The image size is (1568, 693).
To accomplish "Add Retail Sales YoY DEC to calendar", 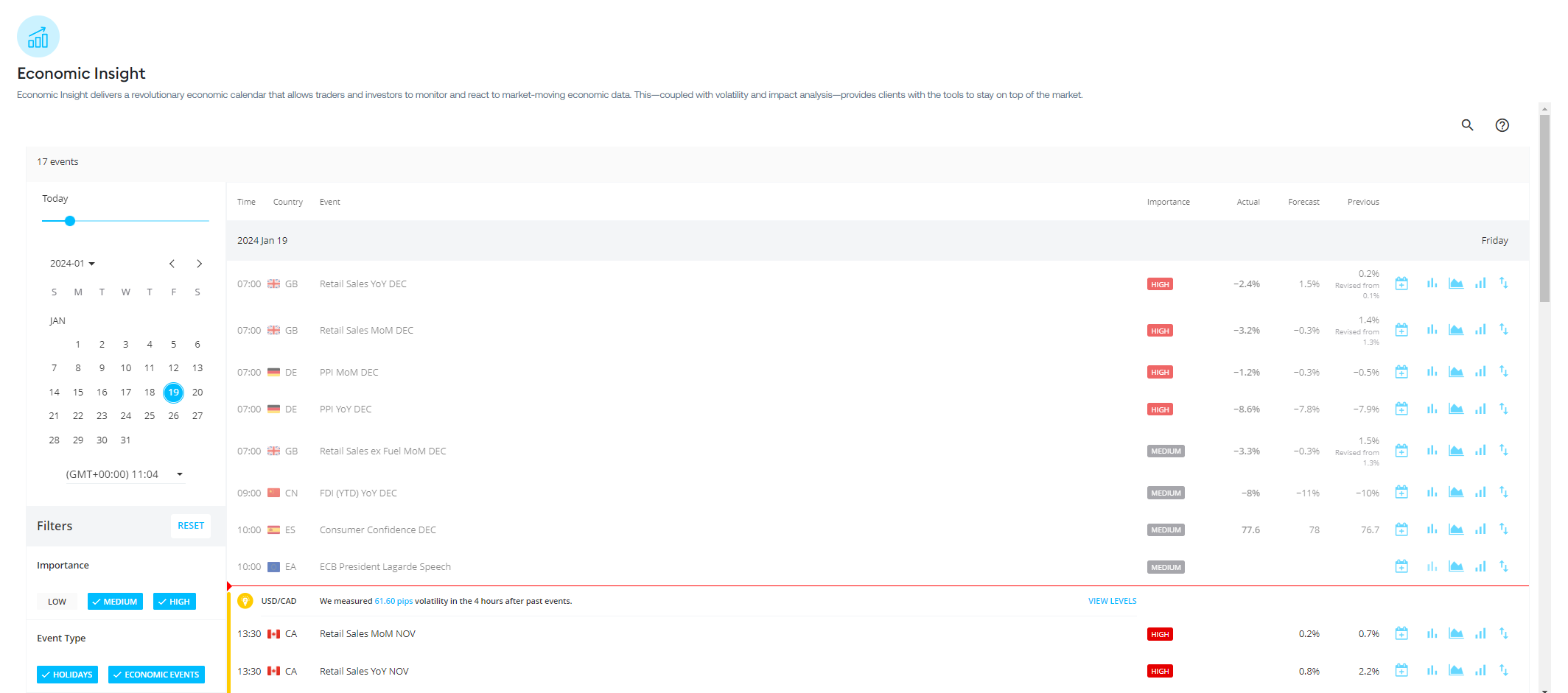I will pos(1401,284).
